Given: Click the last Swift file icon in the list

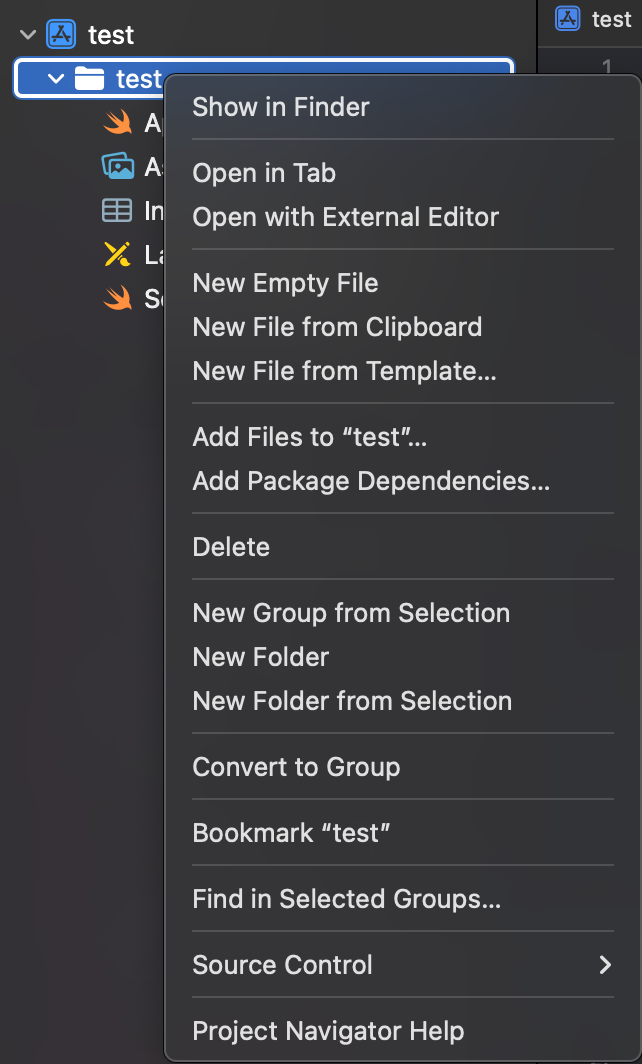Looking at the screenshot, I should (x=118, y=299).
